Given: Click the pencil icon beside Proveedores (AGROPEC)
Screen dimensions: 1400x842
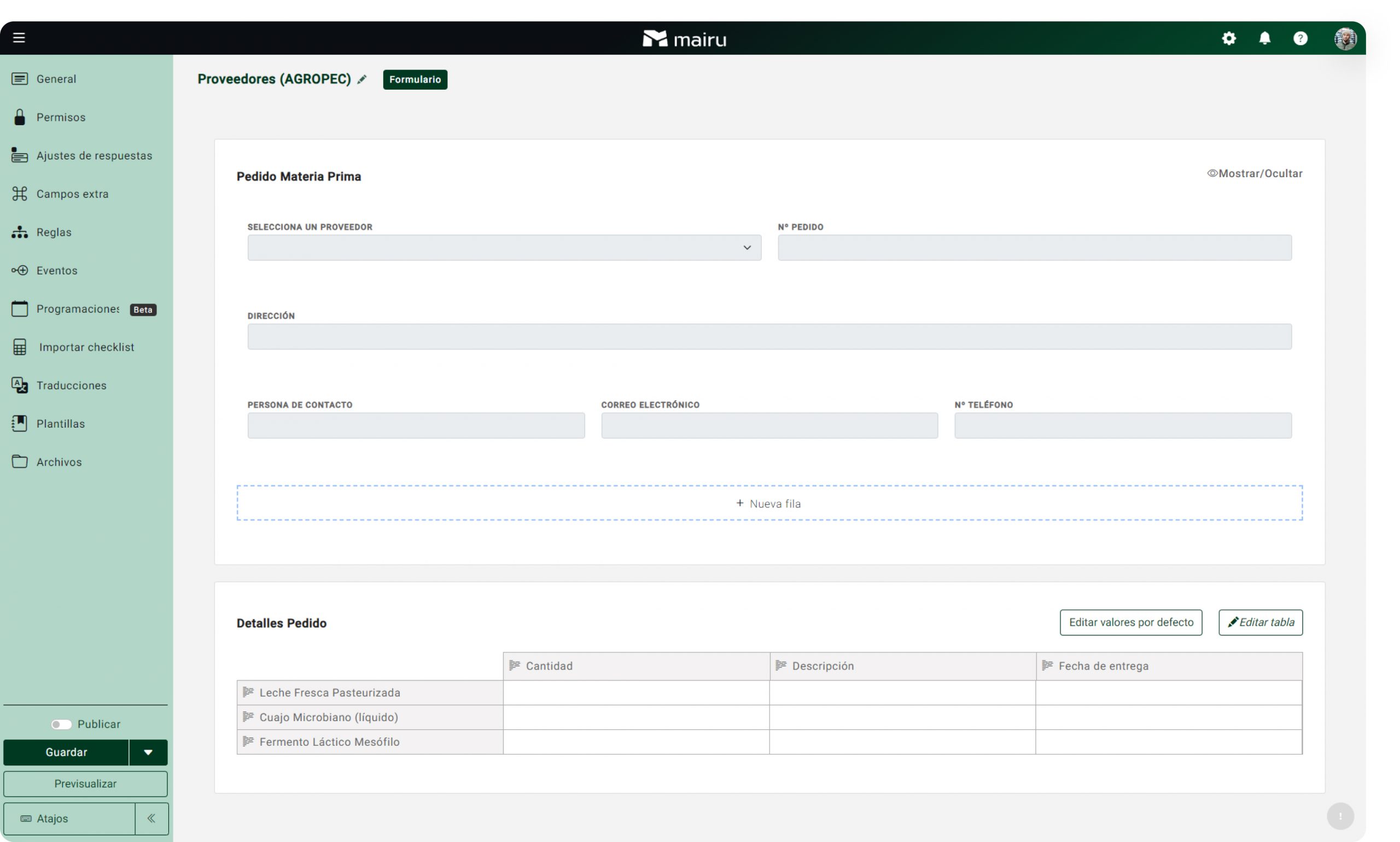Looking at the screenshot, I should tap(362, 79).
